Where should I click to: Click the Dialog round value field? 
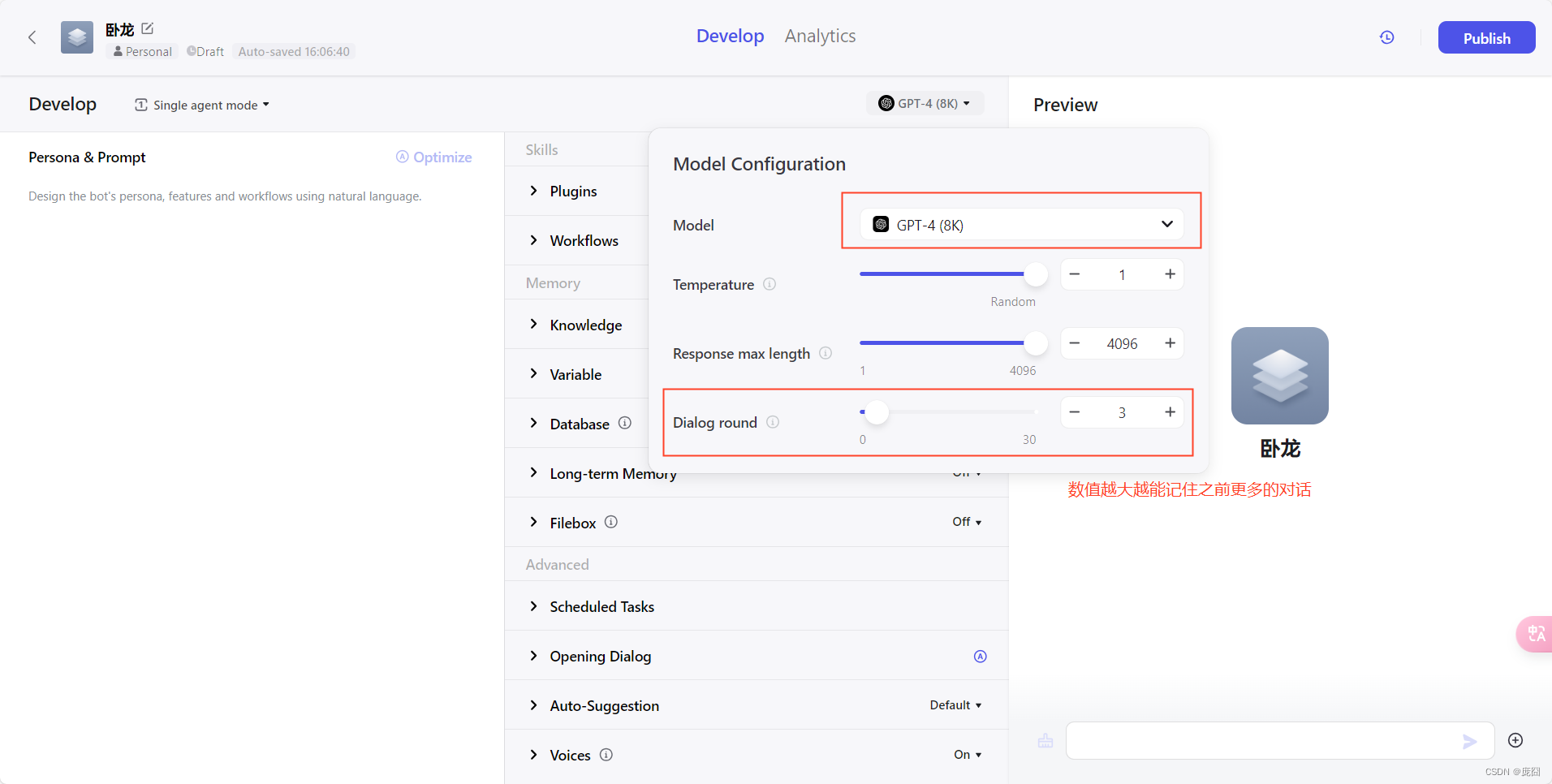(1122, 412)
